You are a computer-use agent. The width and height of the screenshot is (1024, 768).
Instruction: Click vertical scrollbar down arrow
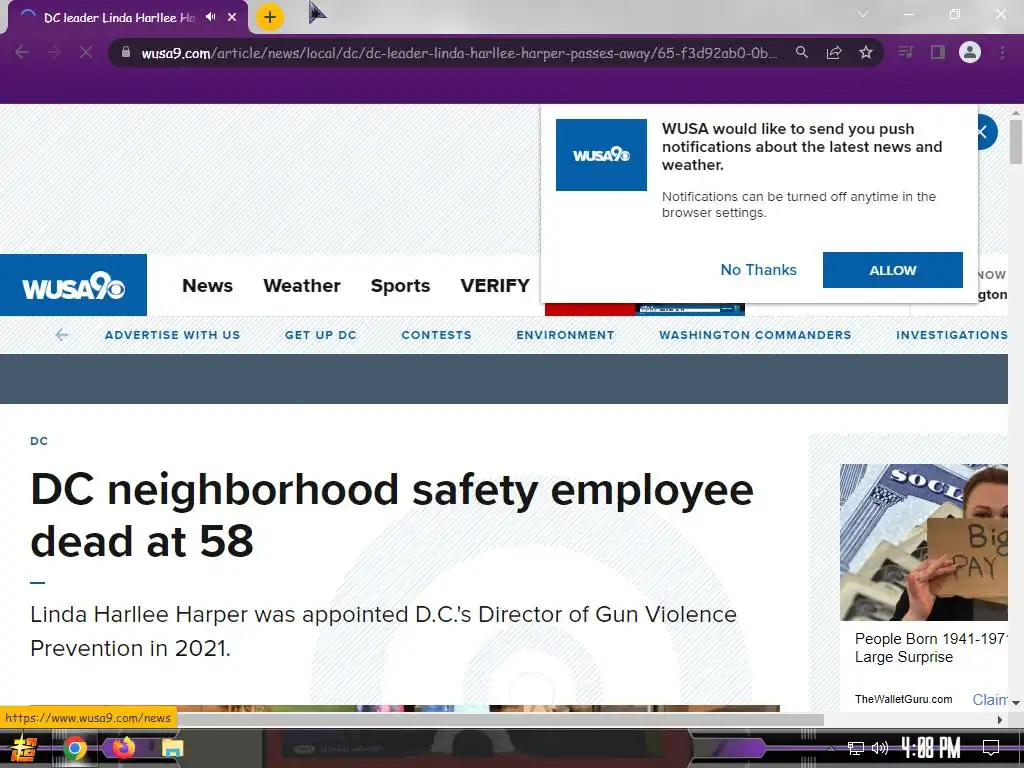[1016, 703]
